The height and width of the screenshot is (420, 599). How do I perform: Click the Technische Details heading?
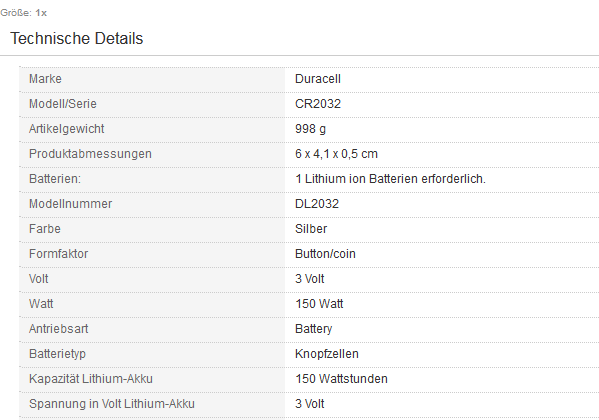[76, 39]
